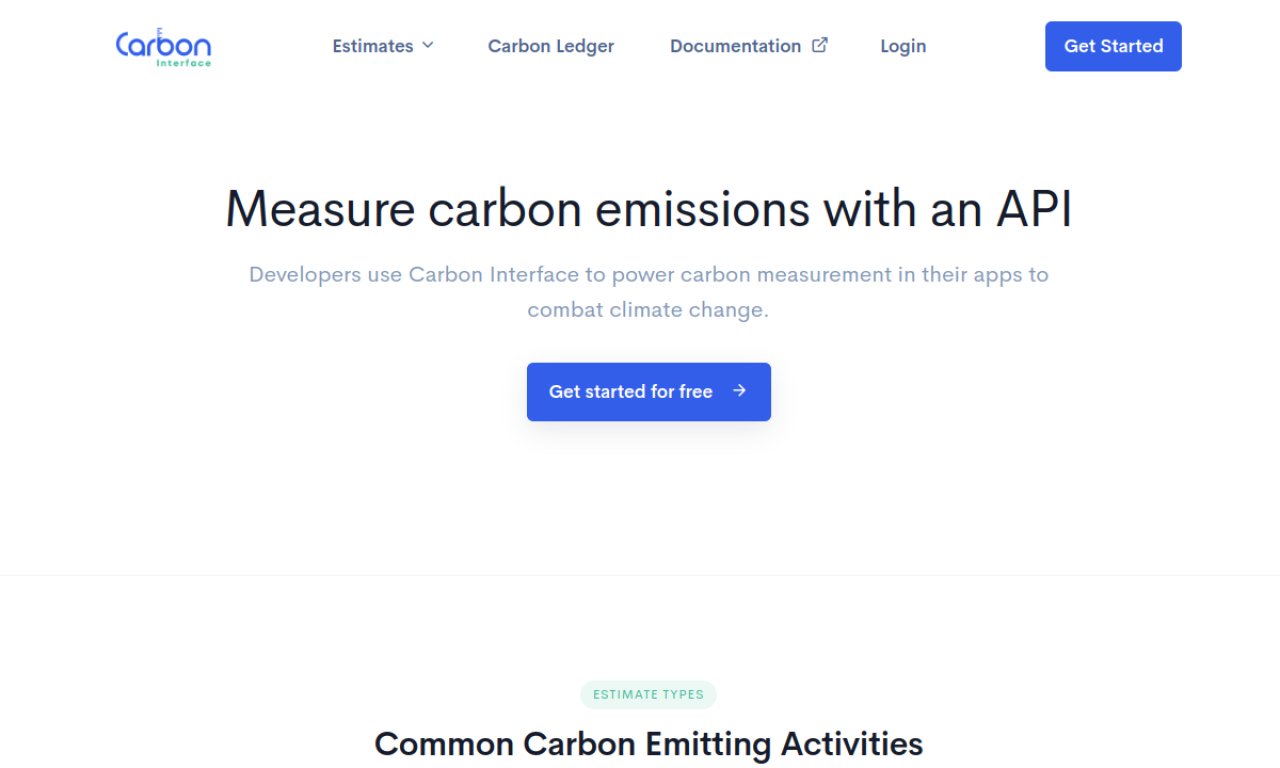Select Carbon Ledger in the navigation bar
The width and height of the screenshot is (1280, 768).
point(551,45)
